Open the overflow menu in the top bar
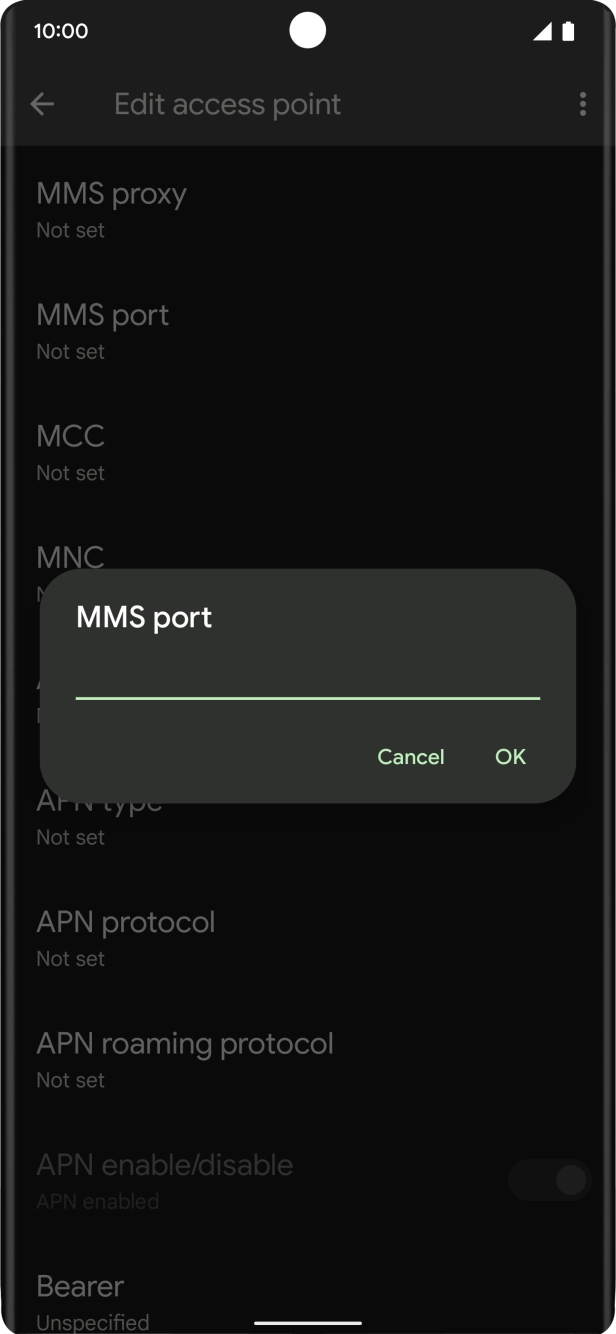 pos(582,104)
